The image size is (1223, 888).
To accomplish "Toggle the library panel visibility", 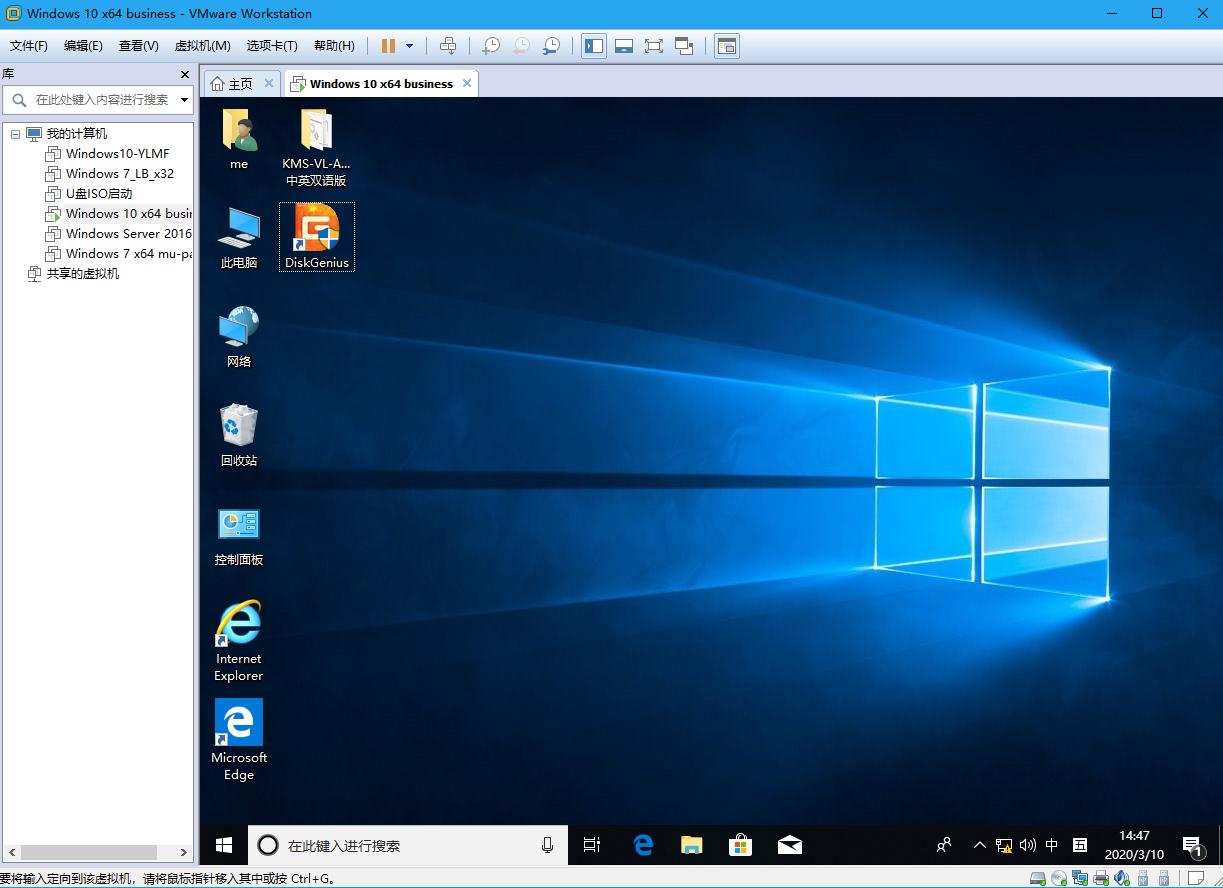I will [594, 46].
